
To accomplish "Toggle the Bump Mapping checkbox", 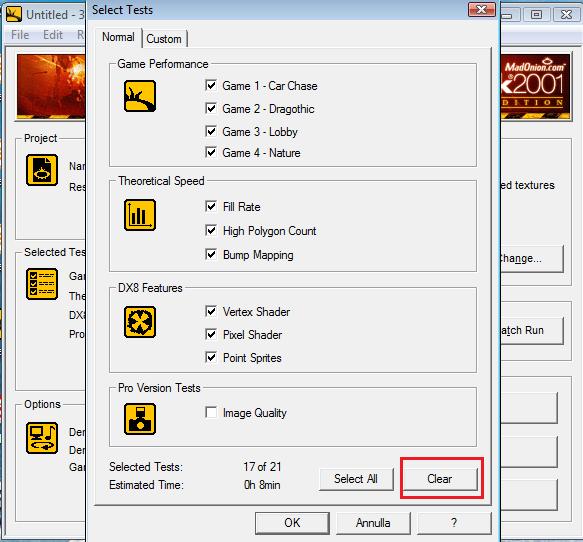I will click(x=211, y=254).
